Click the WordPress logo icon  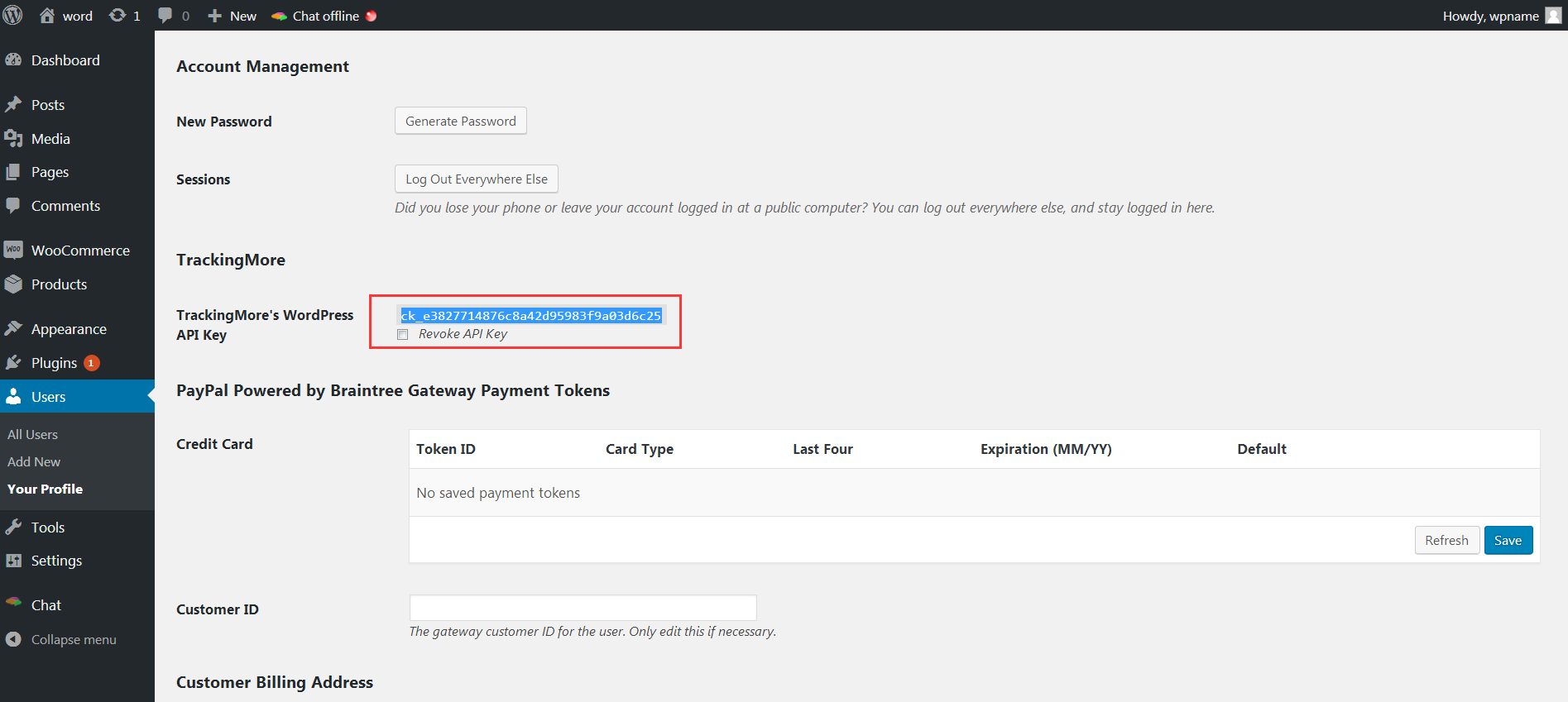tap(13, 16)
